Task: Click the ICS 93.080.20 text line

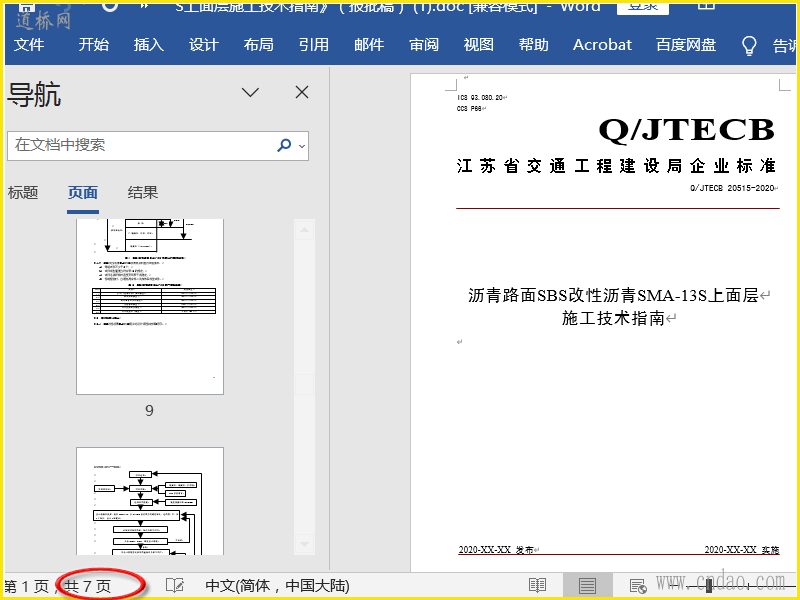Action: (x=480, y=97)
